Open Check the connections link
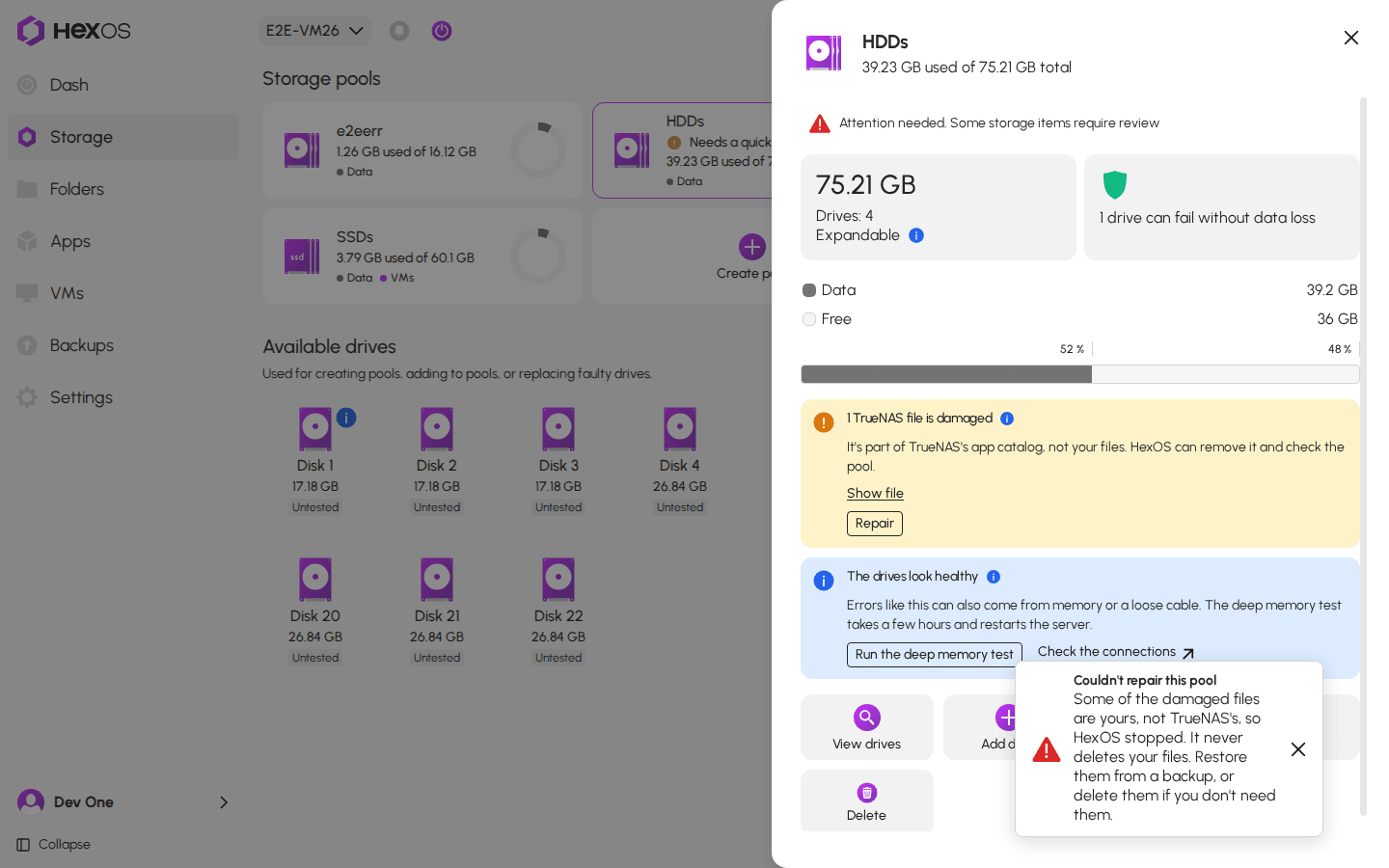1389x868 pixels. click(x=1116, y=652)
